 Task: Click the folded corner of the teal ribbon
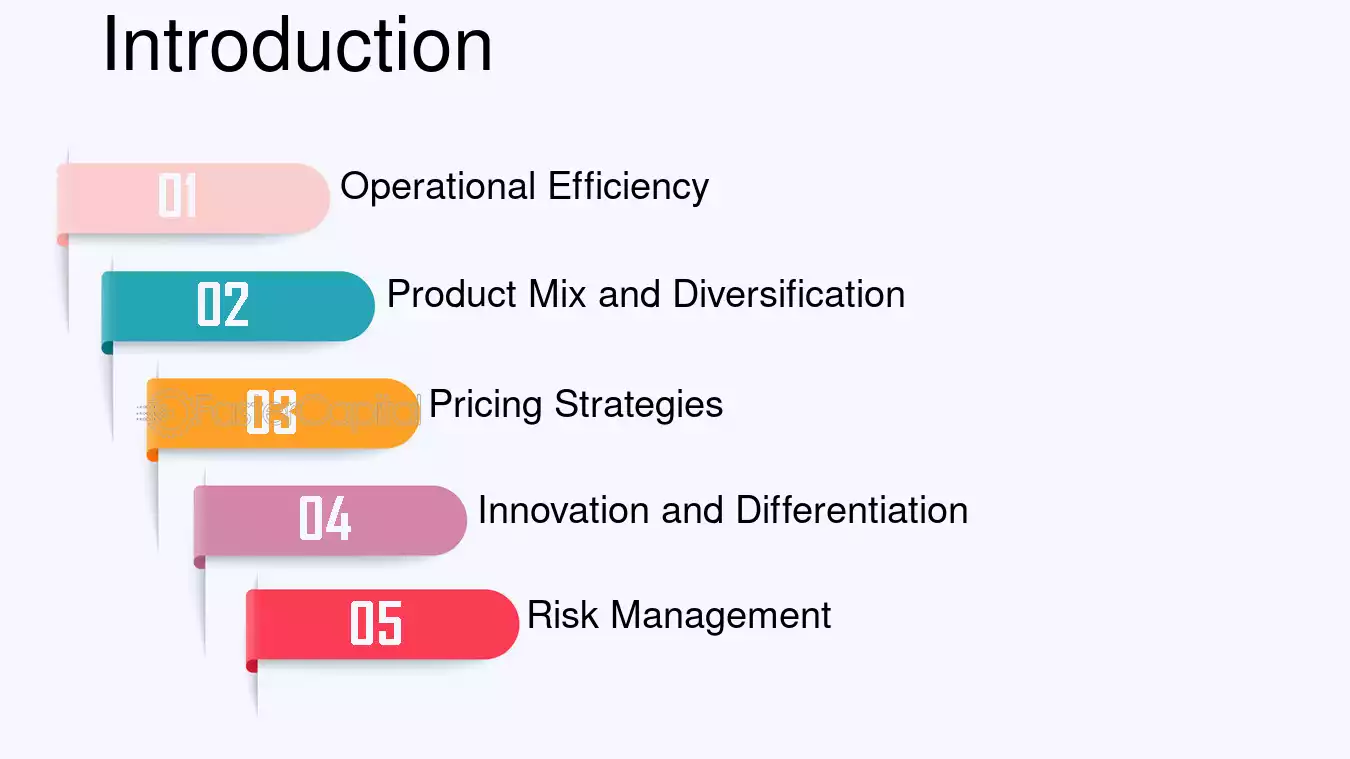click(x=107, y=347)
